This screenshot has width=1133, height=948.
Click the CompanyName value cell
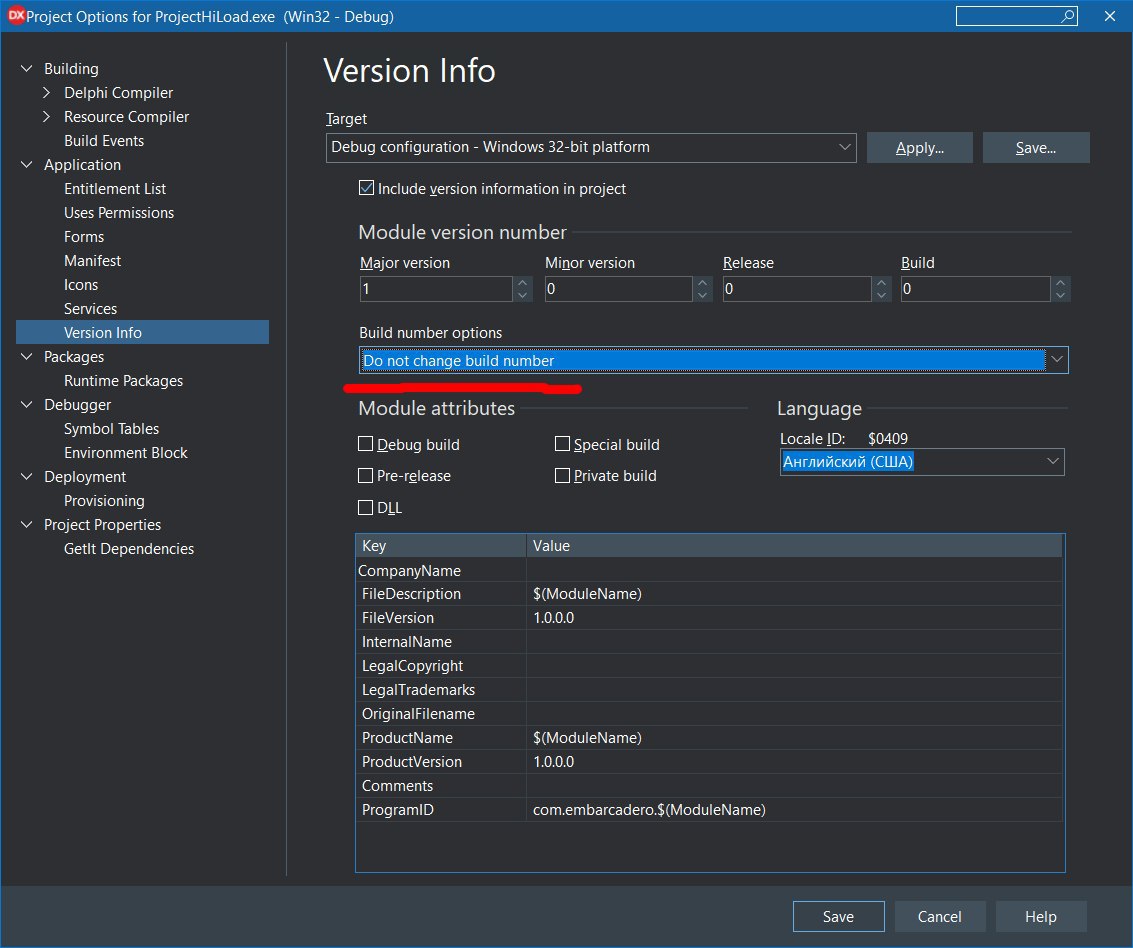click(x=794, y=570)
